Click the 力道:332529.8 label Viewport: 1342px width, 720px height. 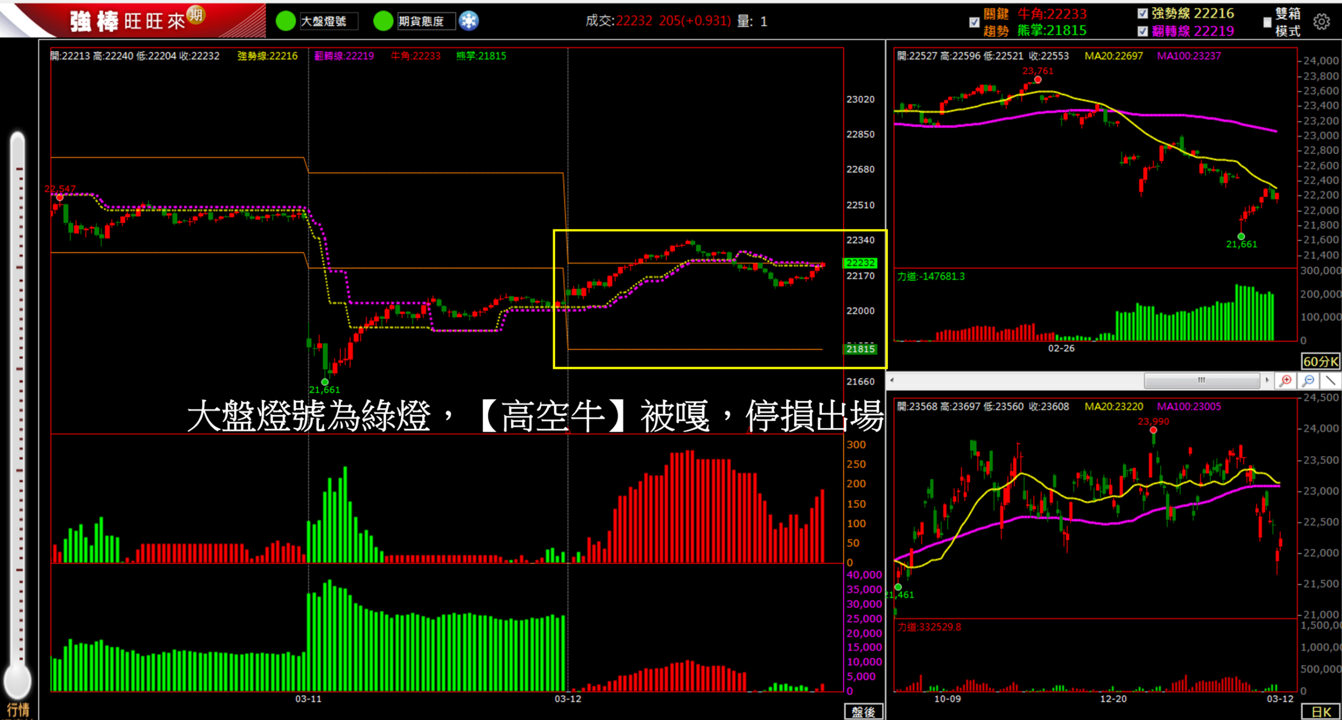tap(929, 626)
